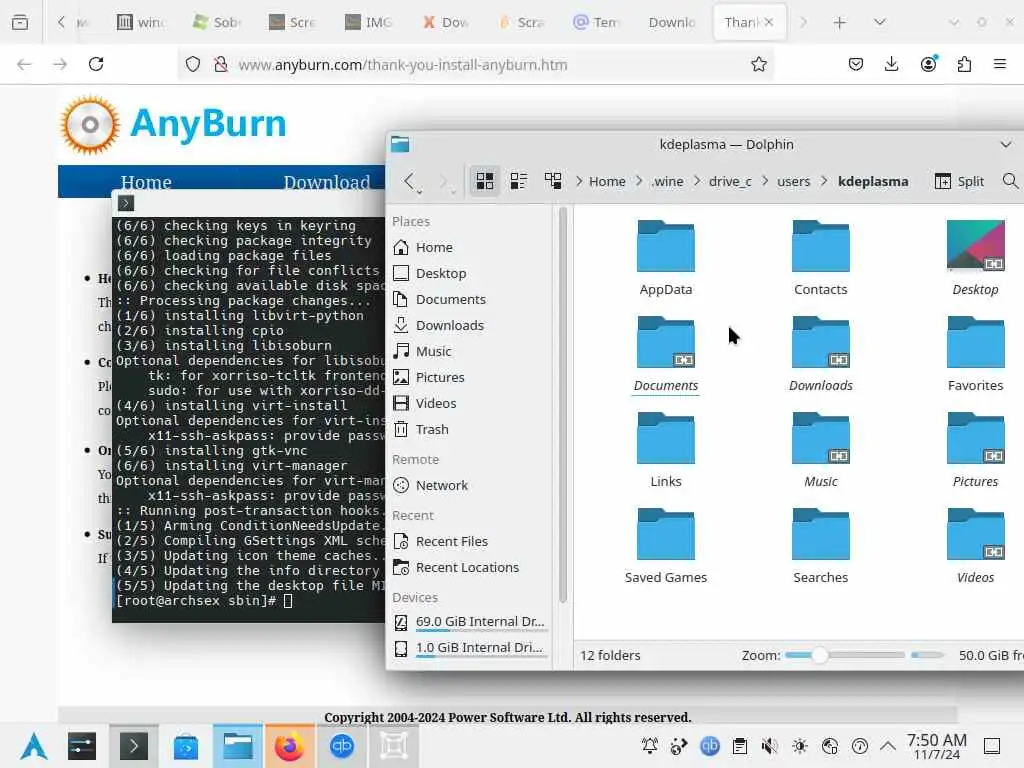Open the AppData folder
Screen dimensions: 1024x768
pos(665,258)
